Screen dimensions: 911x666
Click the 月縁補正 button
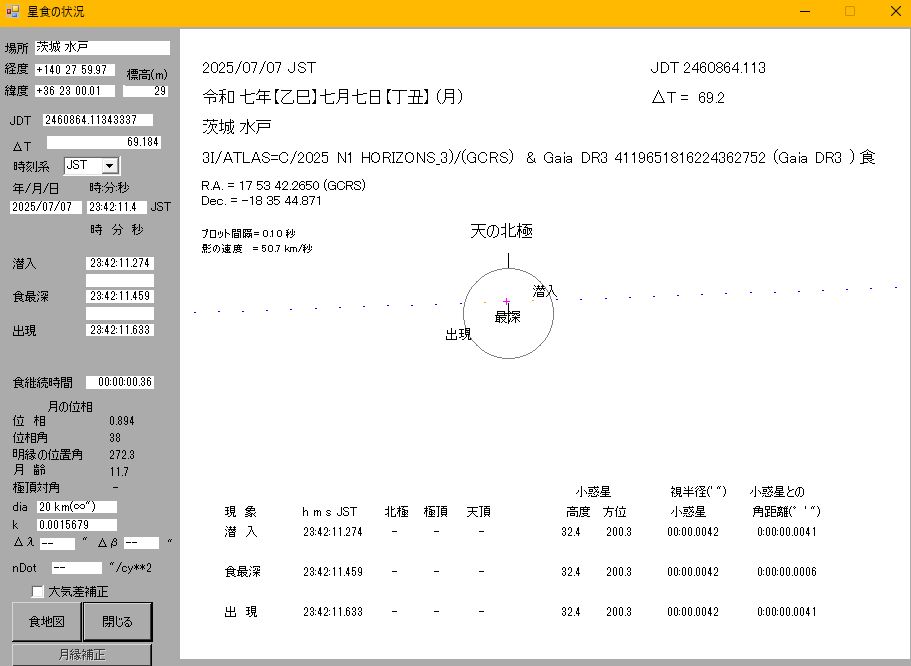click(x=81, y=654)
